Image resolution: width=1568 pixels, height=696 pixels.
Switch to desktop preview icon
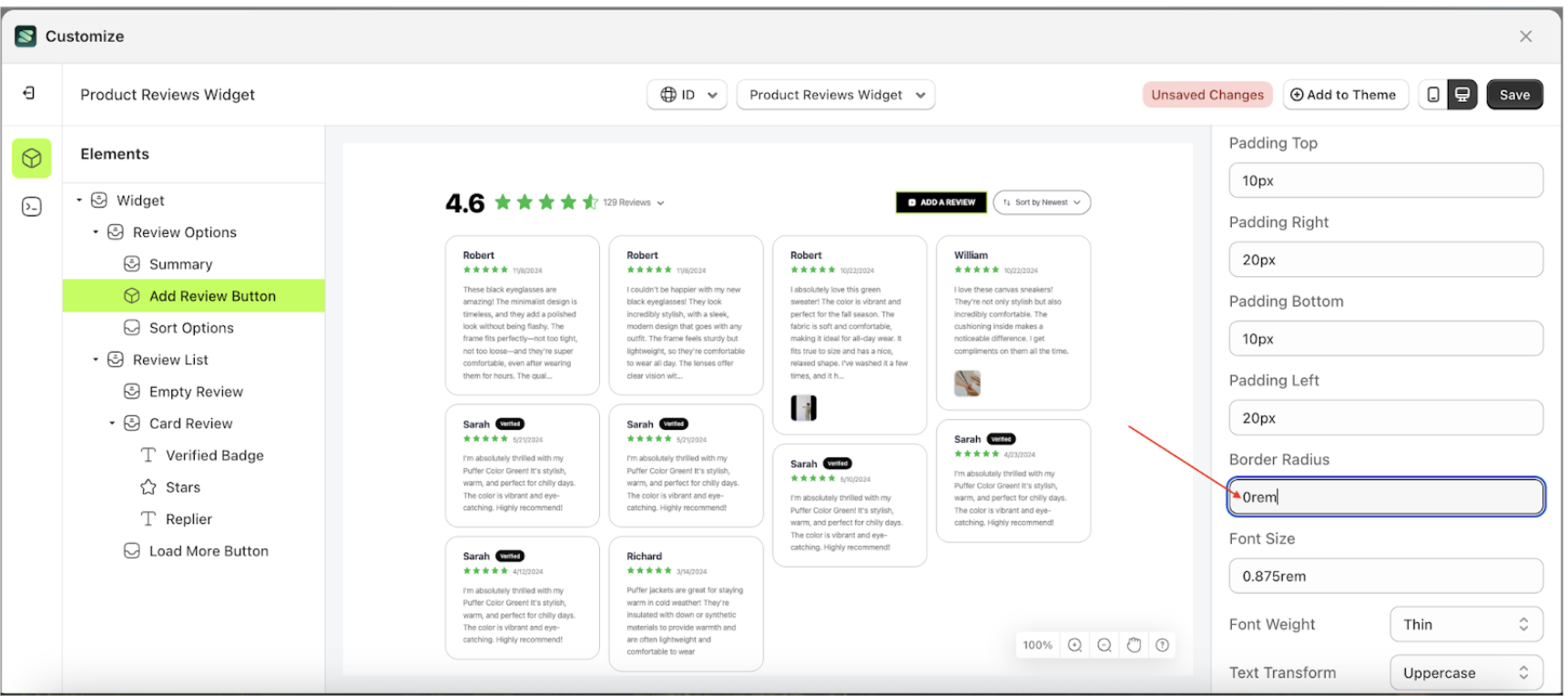pyautogui.click(x=1462, y=95)
